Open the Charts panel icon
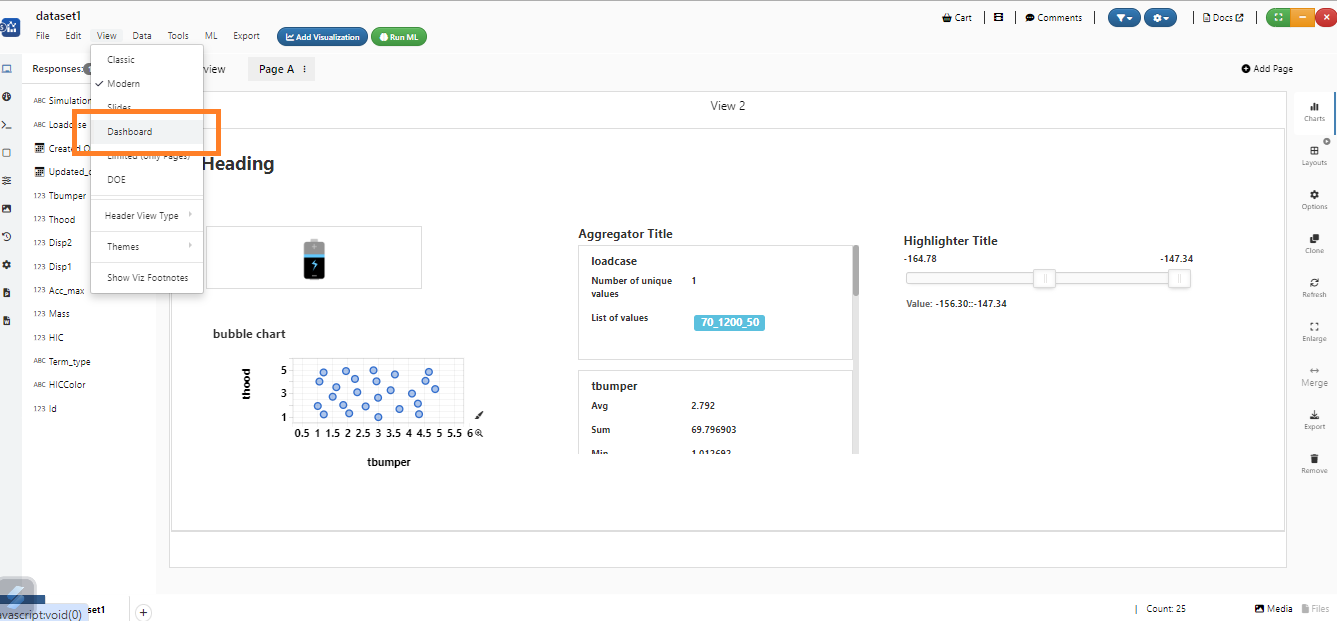The image size is (1337, 621). tap(1314, 106)
